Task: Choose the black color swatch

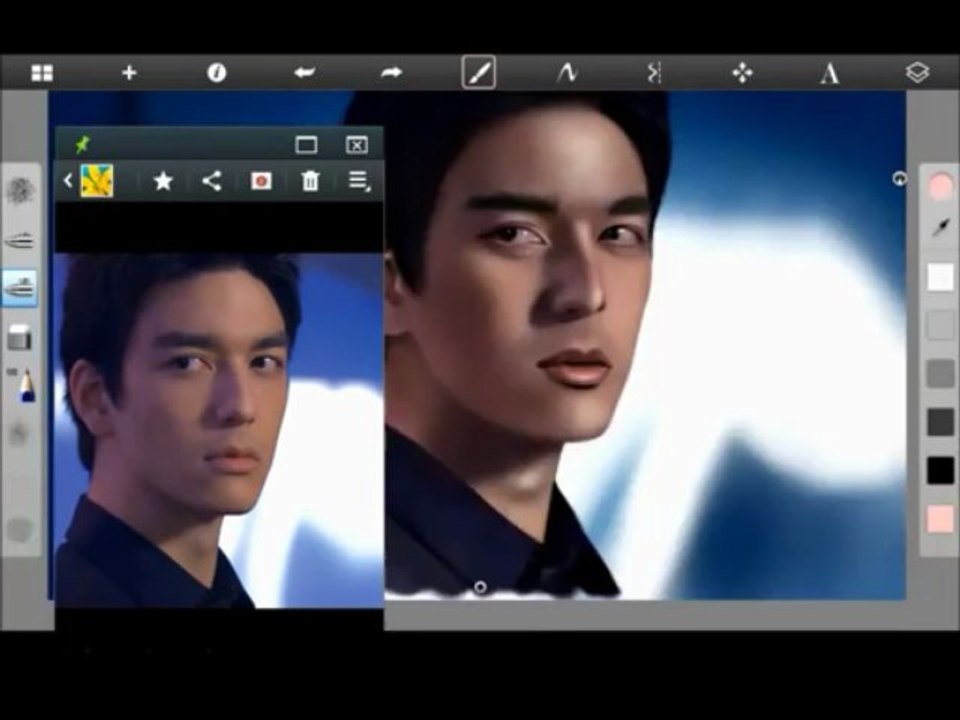Action: [x=940, y=470]
